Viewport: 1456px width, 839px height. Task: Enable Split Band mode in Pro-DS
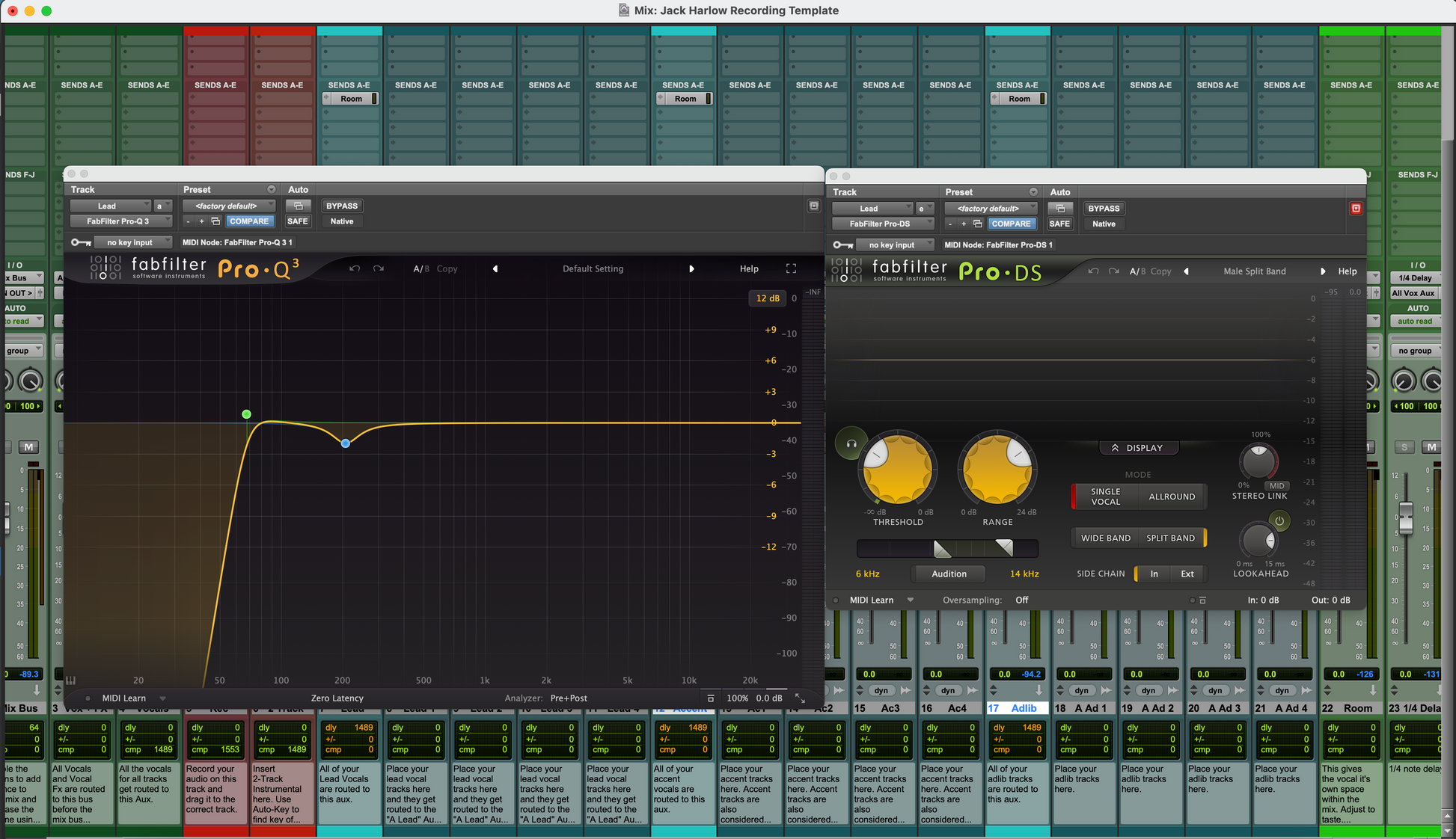pos(1170,538)
